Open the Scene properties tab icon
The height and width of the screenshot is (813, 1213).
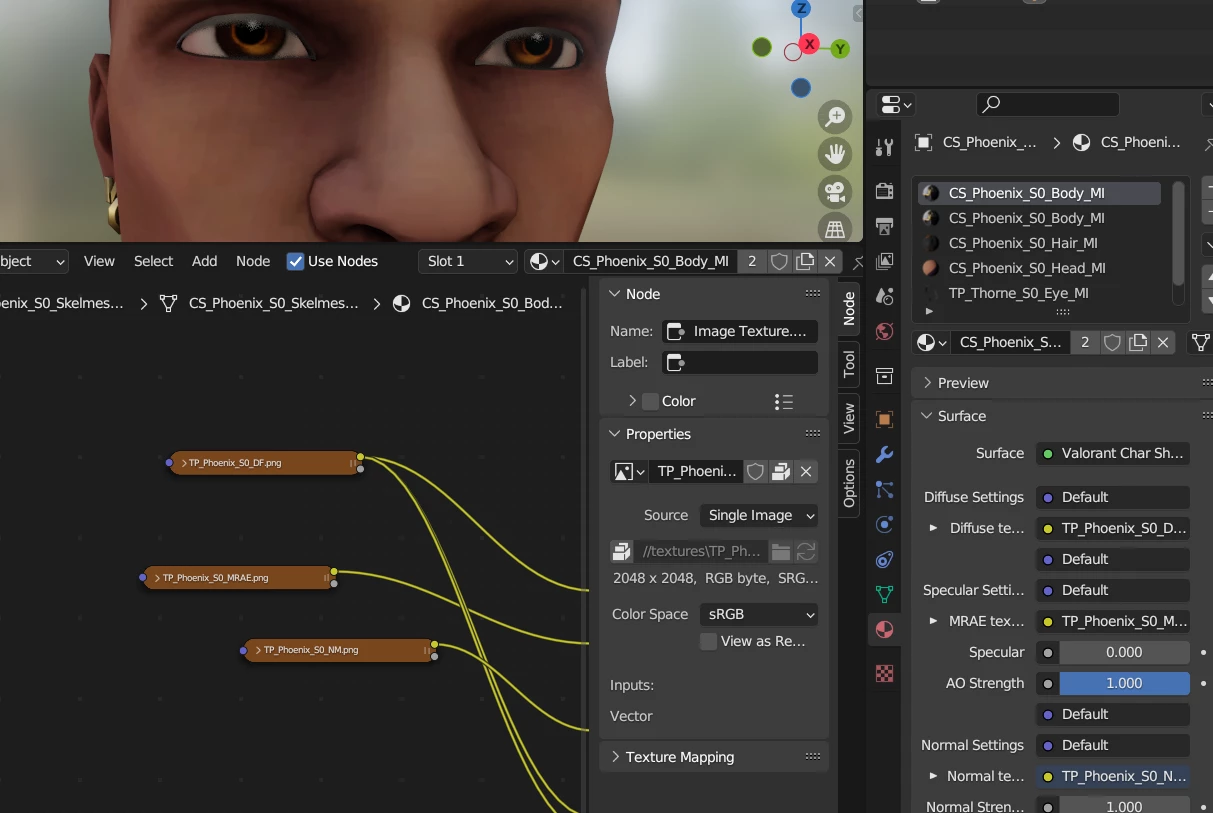point(884,296)
